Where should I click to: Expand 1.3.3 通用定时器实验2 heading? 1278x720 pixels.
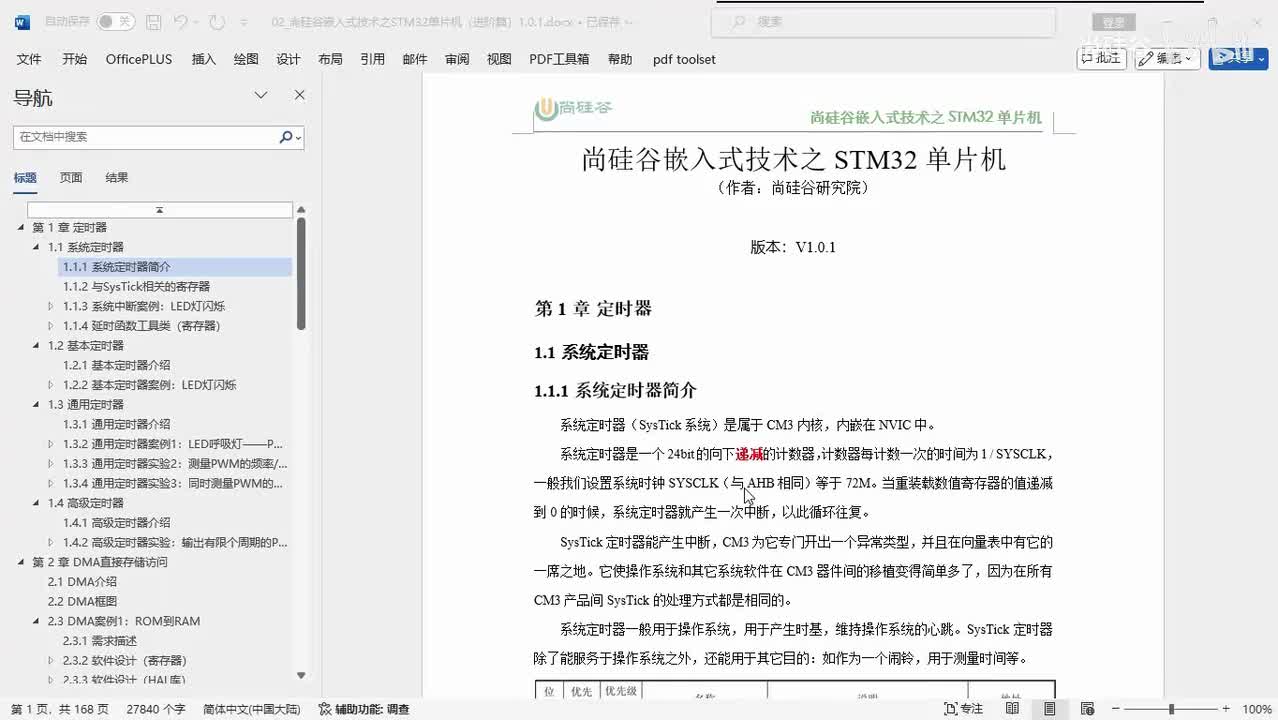click(x=51, y=464)
